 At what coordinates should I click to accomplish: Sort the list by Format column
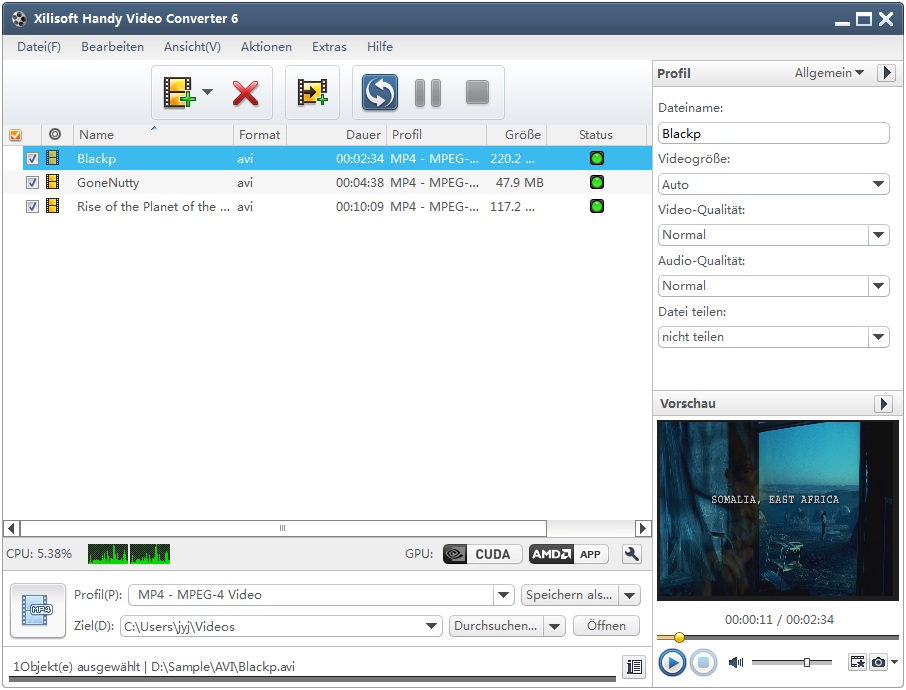click(x=259, y=135)
